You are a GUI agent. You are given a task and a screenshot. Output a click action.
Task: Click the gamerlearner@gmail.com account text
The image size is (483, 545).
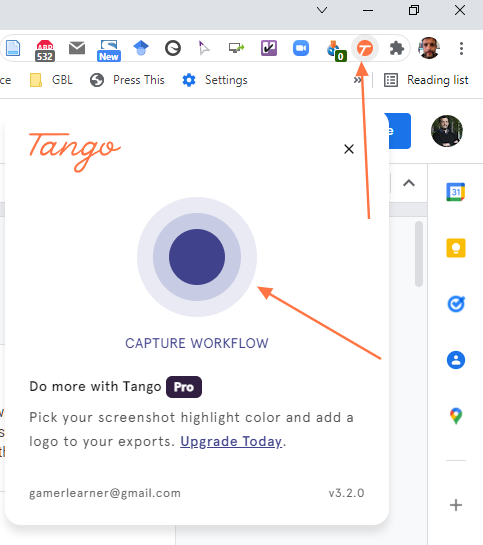click(105, 493)
